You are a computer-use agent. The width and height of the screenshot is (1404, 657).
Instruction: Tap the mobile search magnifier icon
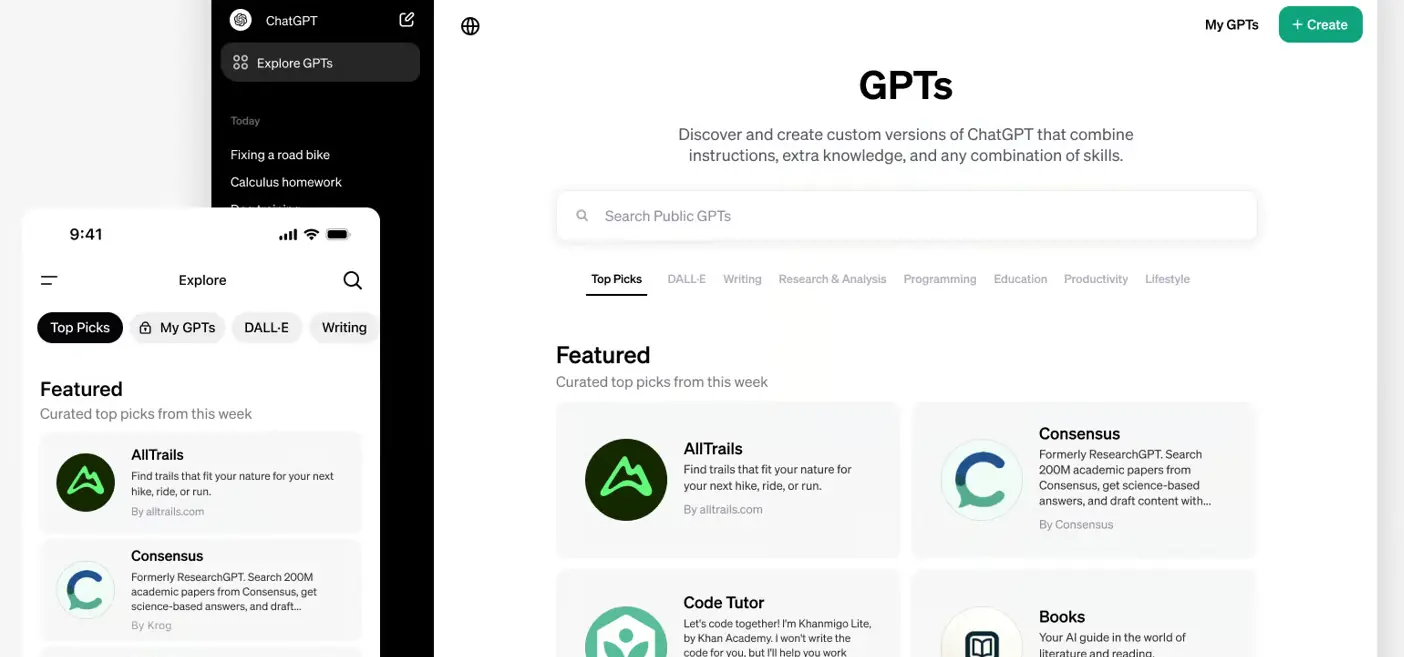click(x=352, y=280)
